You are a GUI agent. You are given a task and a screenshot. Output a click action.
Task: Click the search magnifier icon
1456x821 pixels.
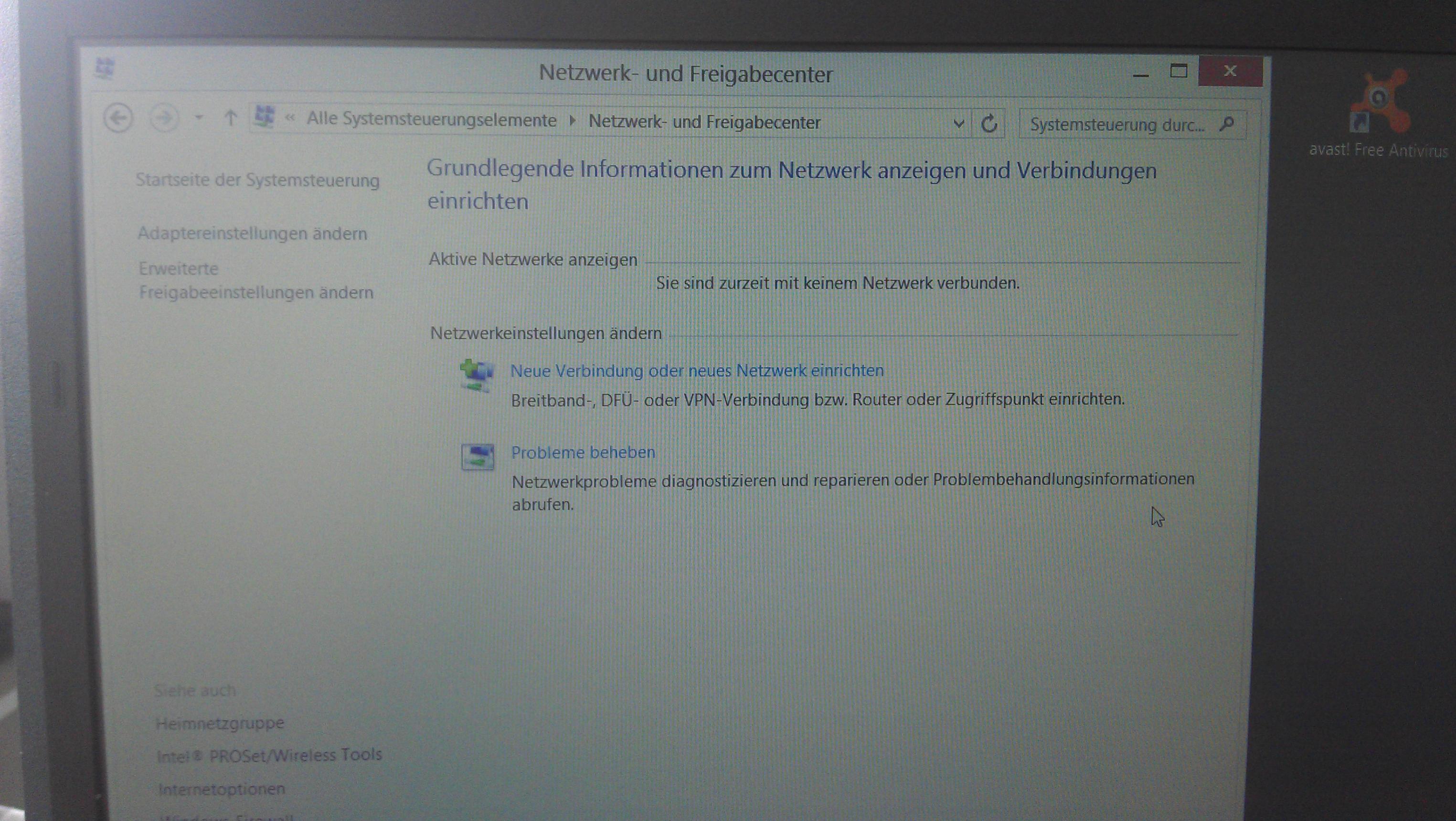(x=1226, y=123)
